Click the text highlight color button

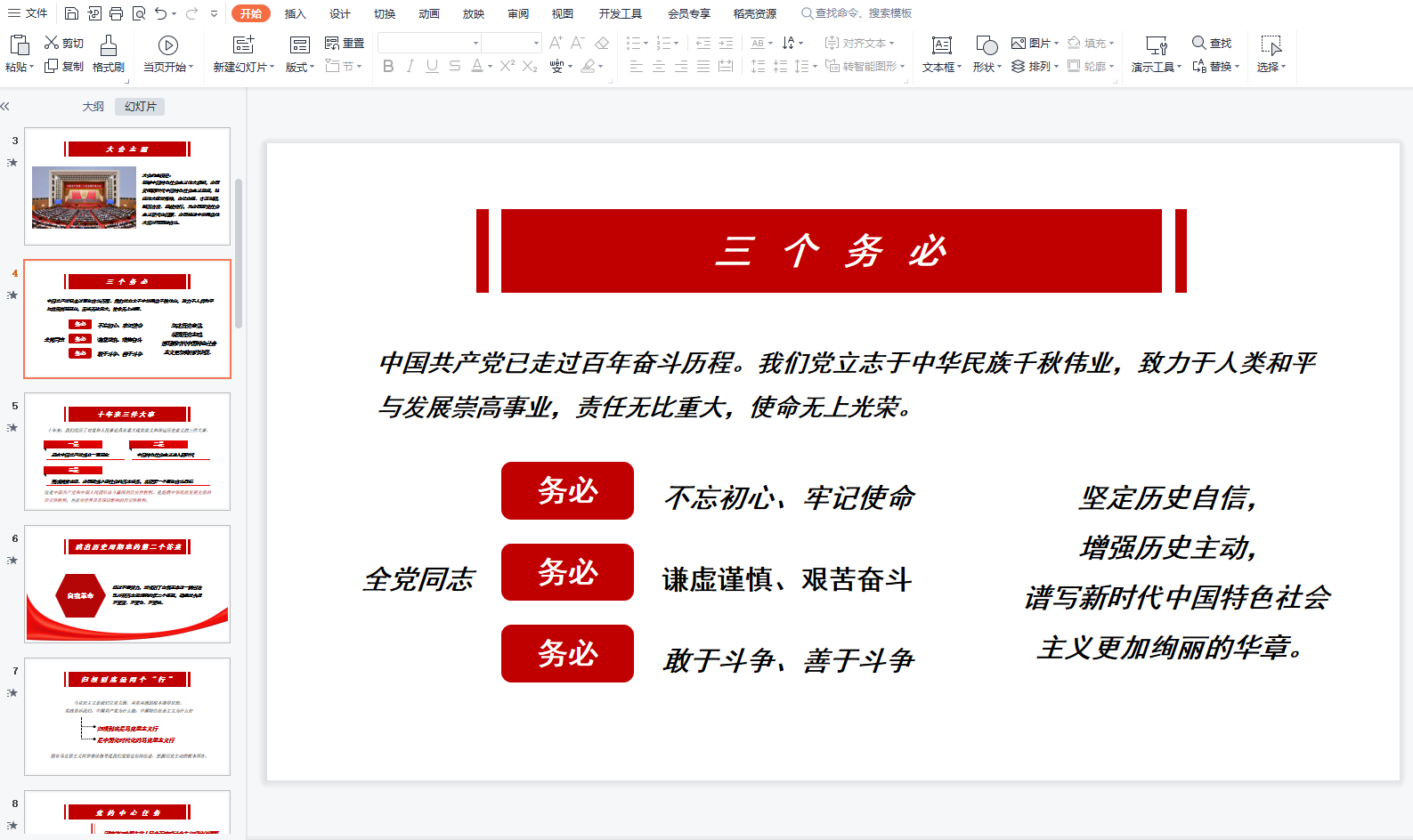click(588, 66)
